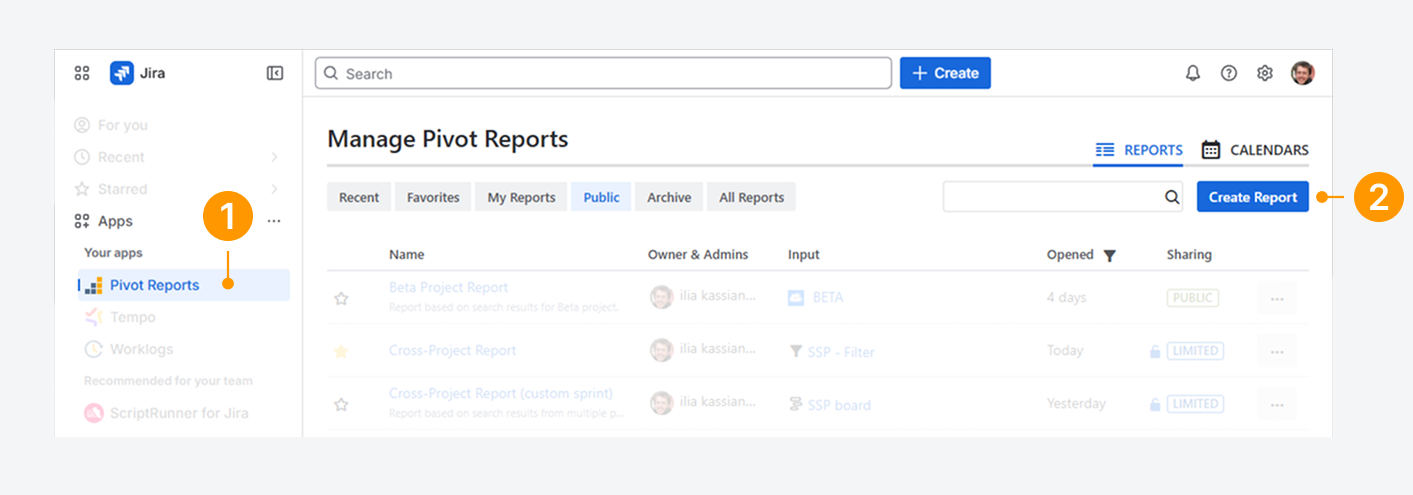Open Pivot Reports app in sidebar
The image size is (1413, 495).
coord(184,285)
